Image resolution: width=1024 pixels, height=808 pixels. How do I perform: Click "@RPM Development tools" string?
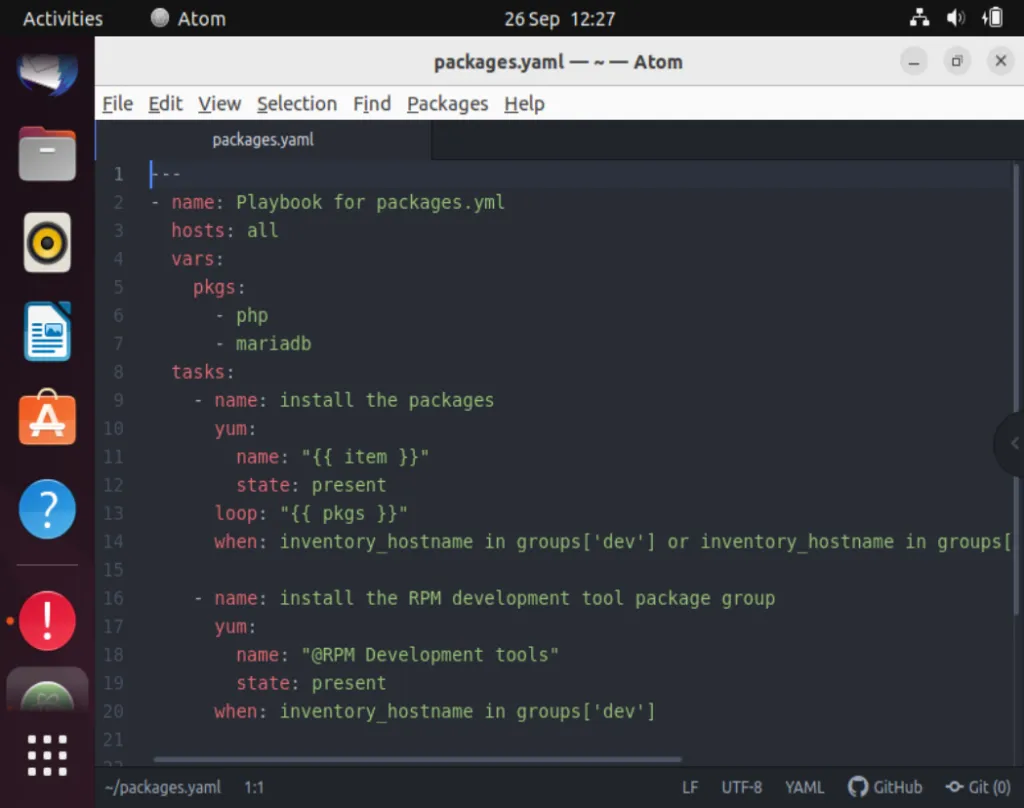tap(430, 654)
